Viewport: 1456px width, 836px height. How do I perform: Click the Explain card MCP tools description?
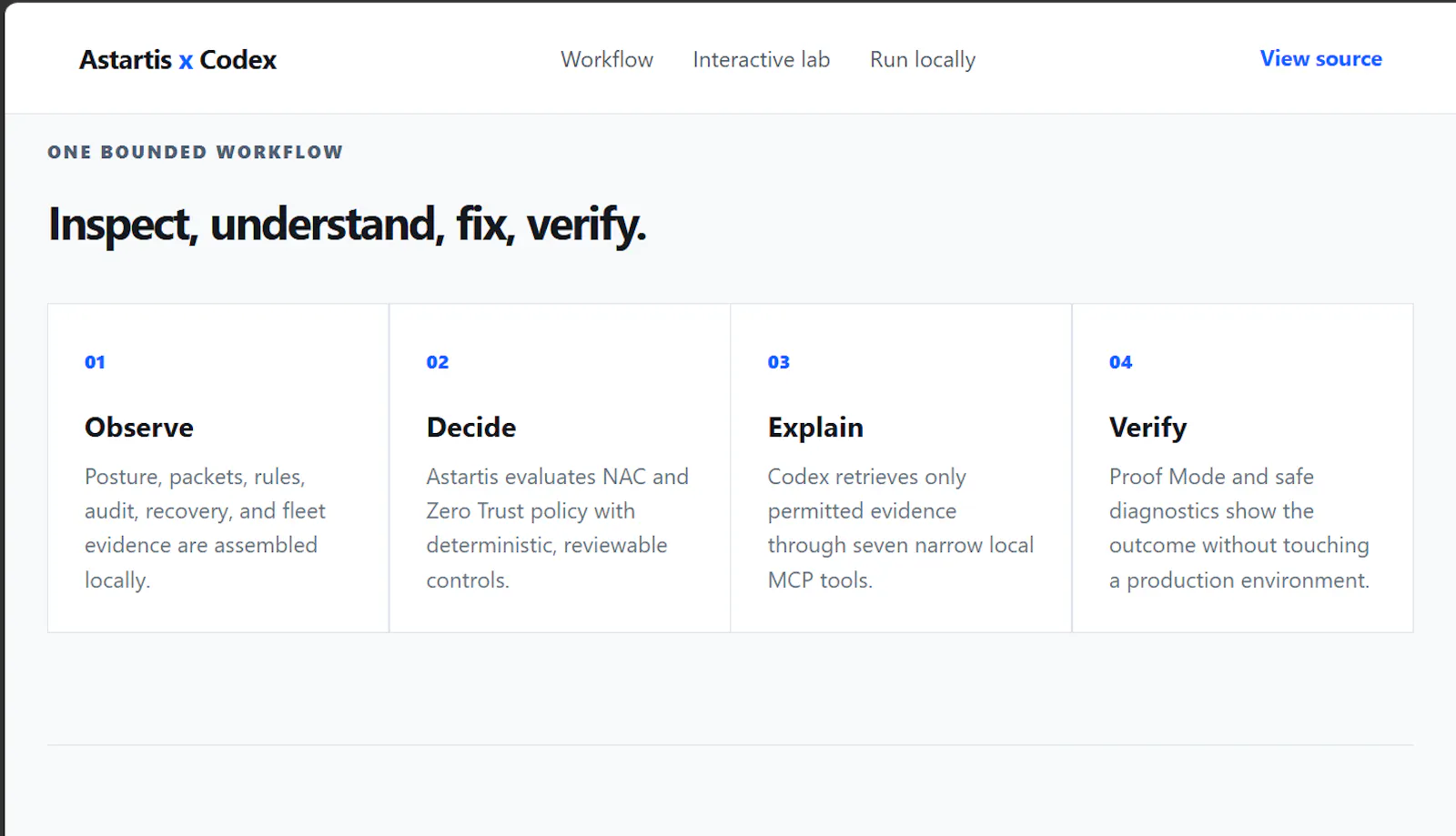point(901,528)
